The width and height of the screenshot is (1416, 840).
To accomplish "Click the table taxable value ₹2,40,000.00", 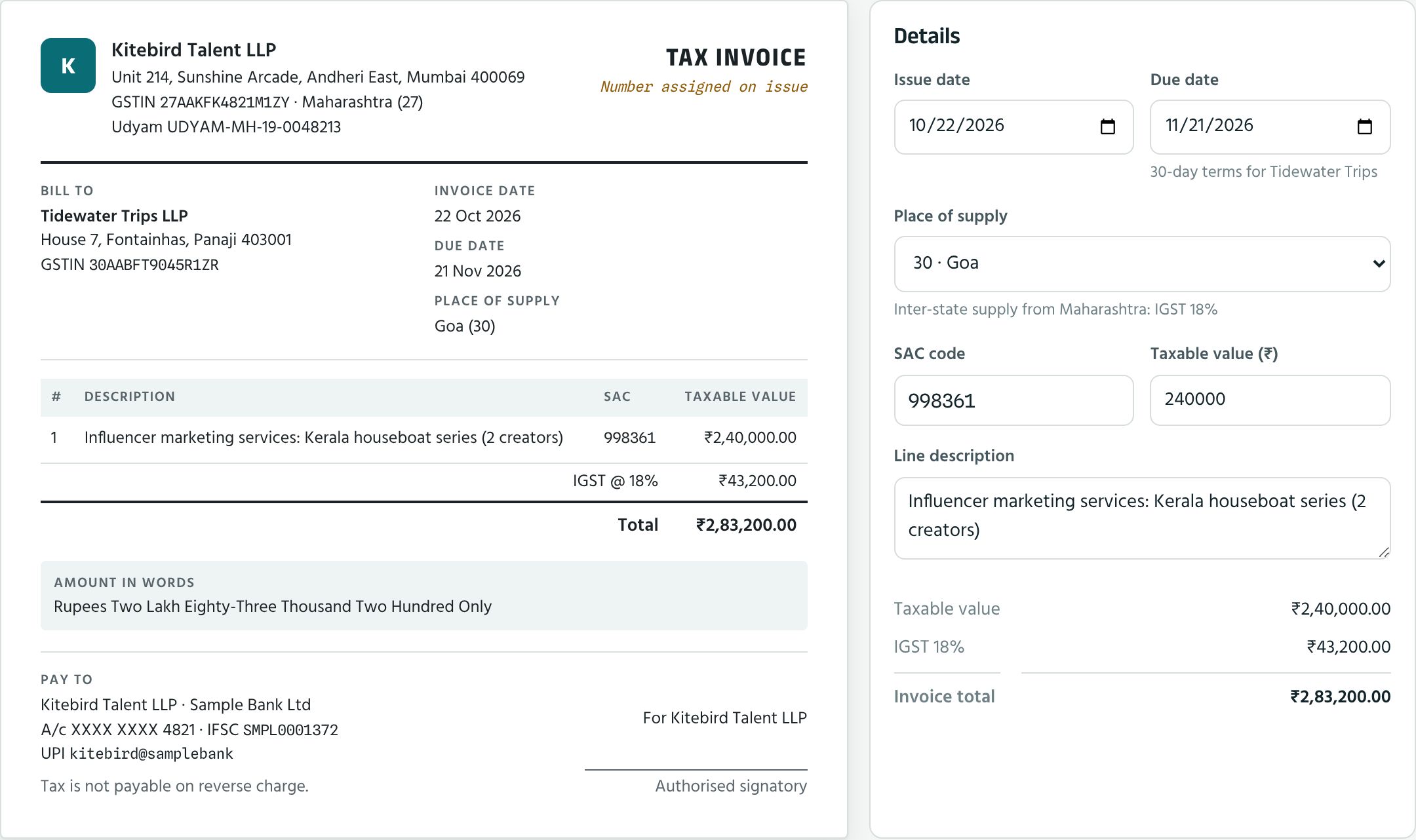I will (750, 438).
